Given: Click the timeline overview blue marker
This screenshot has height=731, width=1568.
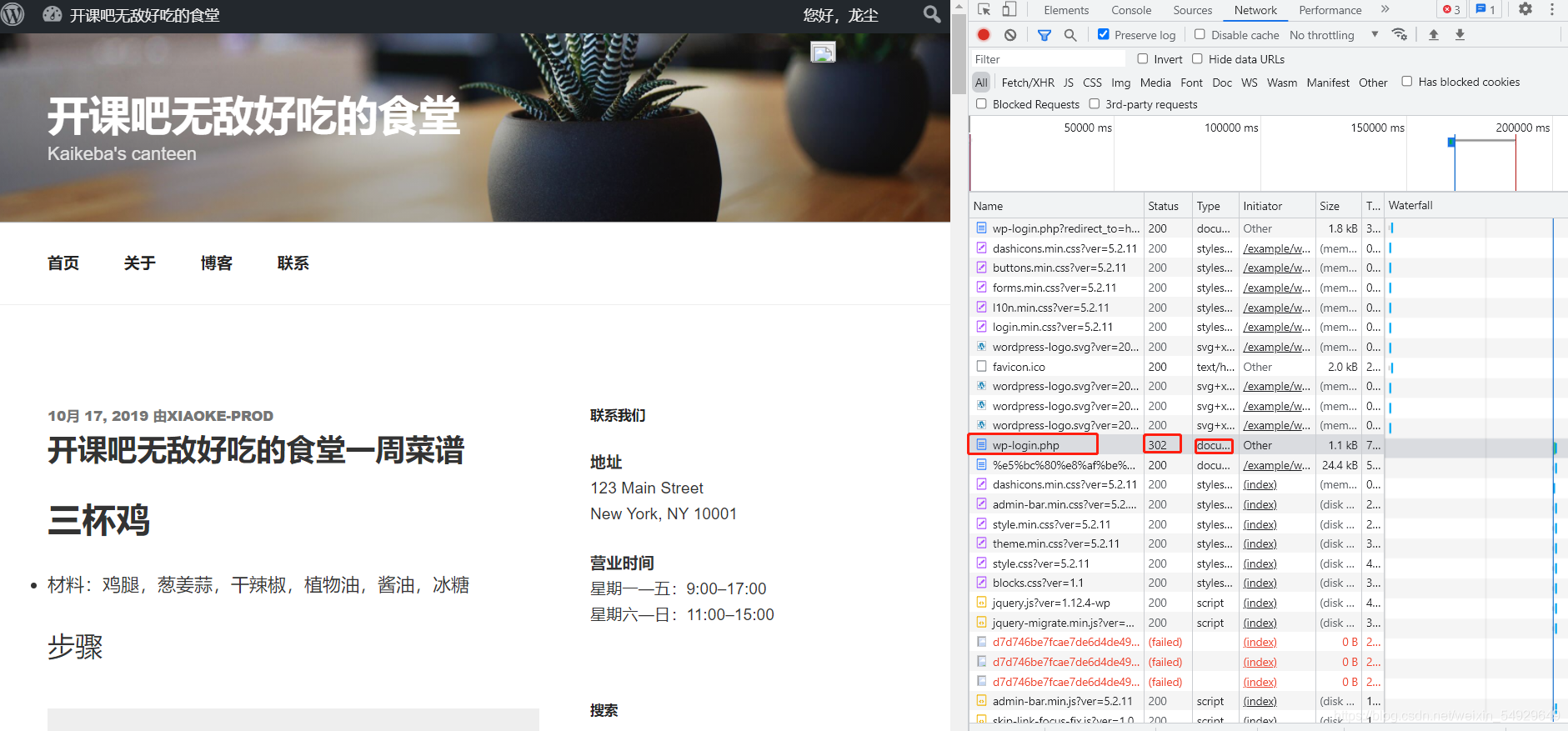Looking at the screenshot, I should [1451, 143].
